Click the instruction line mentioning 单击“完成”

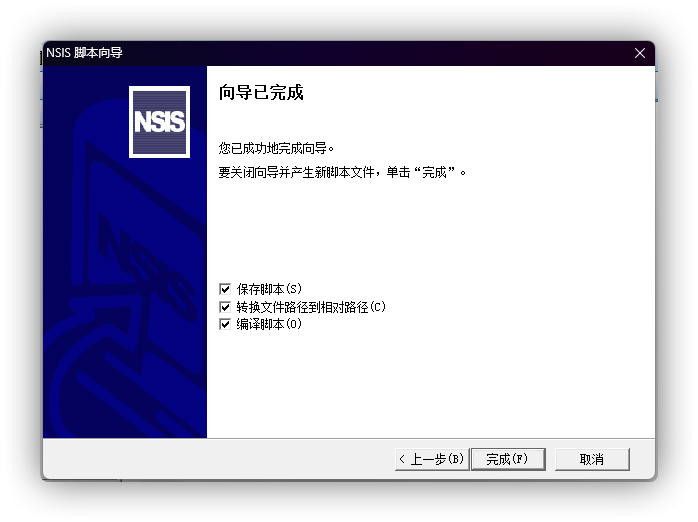click(x=342, y=172)
